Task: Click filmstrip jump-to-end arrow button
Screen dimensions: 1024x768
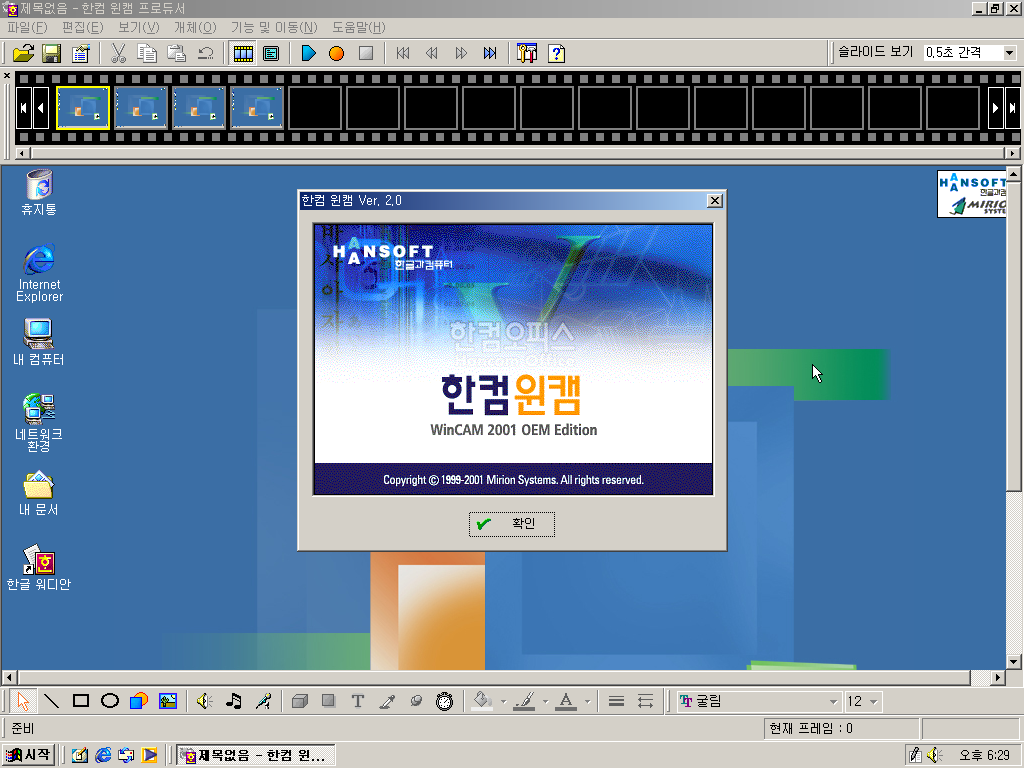Action: click(1012, 108)
